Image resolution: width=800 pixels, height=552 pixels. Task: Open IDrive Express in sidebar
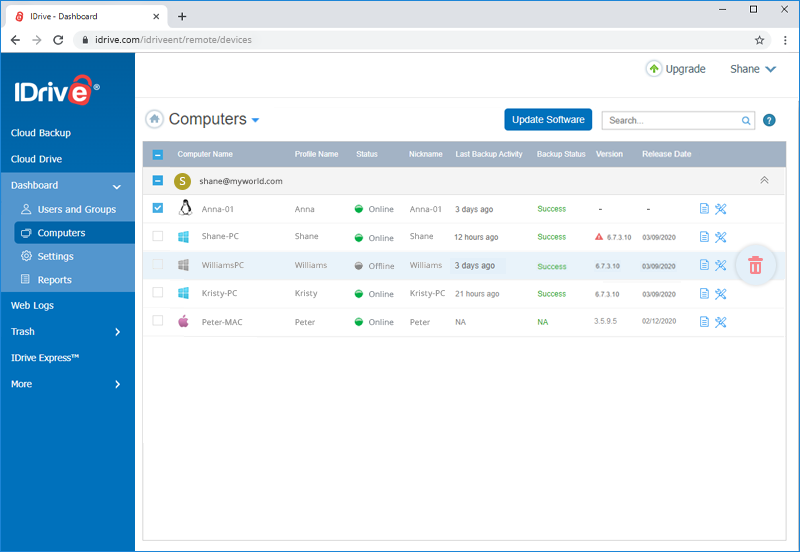(x=45, y=358)
